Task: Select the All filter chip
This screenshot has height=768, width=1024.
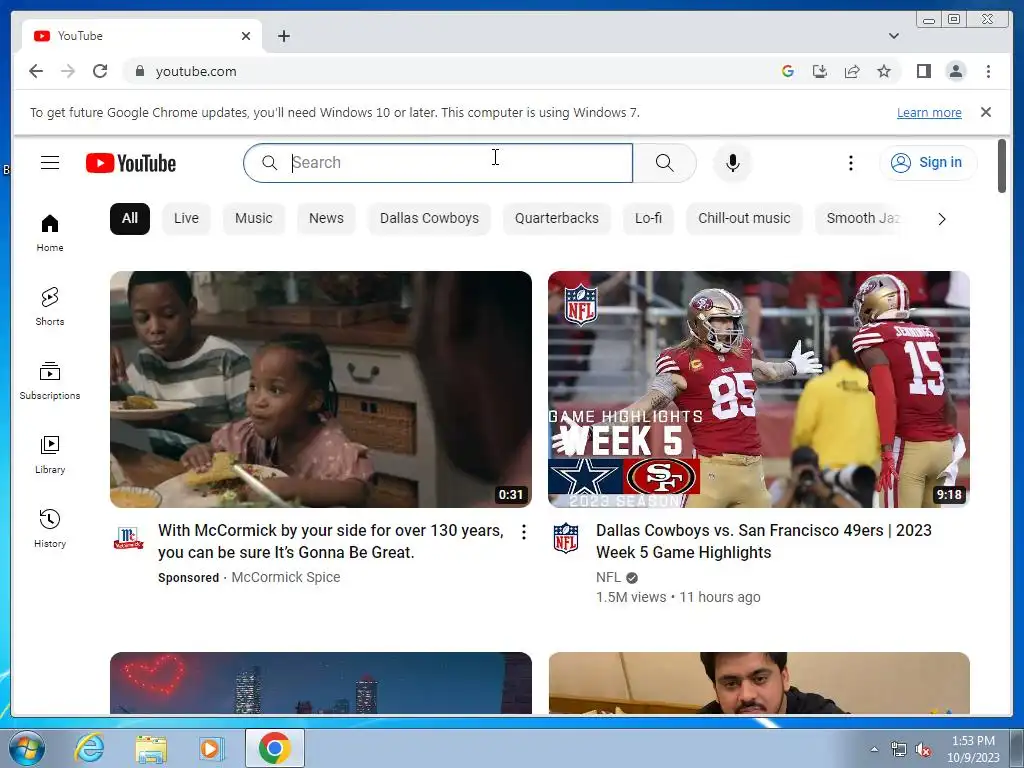Action: [130, 218]
